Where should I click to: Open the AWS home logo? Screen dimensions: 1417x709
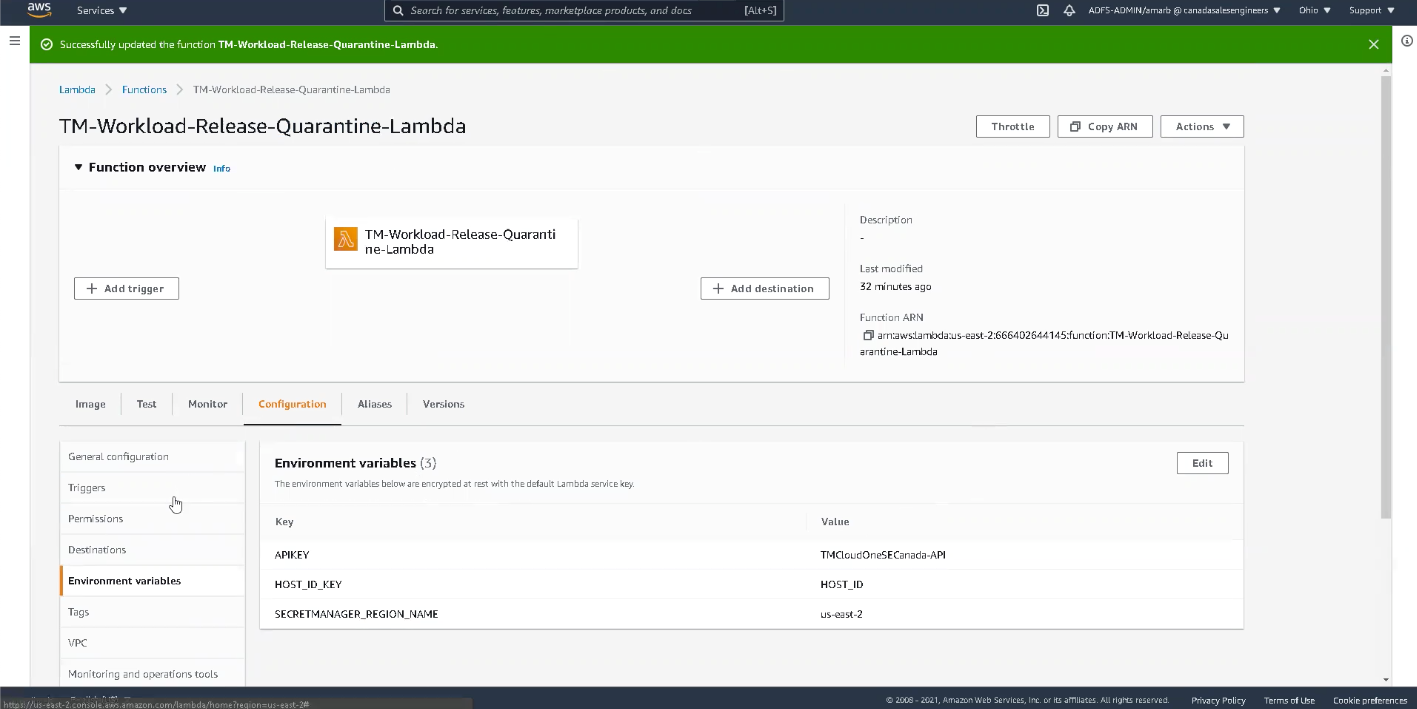(39, 10)
